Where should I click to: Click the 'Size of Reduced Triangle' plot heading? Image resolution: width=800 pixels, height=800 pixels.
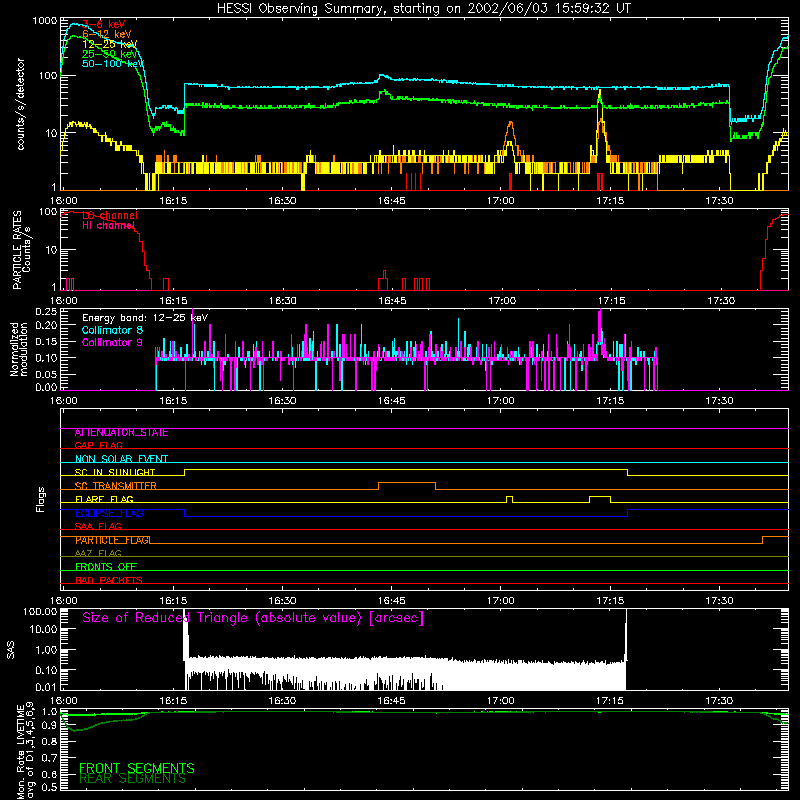(253, 618)
